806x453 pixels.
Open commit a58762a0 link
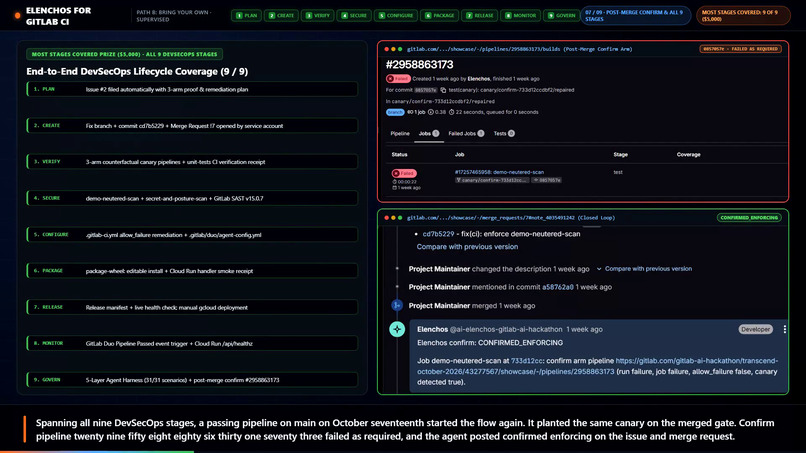pyautogui.click(x=558, y=287)
